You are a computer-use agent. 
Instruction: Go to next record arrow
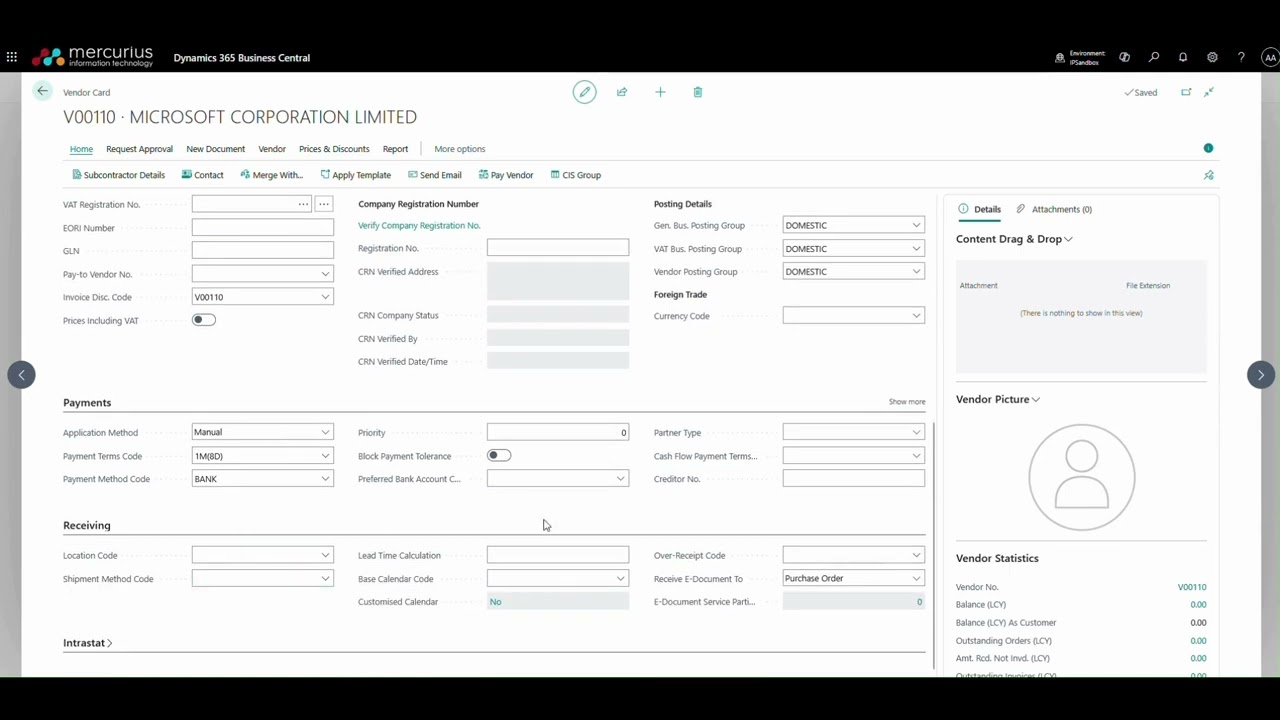click(x=1261, y=375)
